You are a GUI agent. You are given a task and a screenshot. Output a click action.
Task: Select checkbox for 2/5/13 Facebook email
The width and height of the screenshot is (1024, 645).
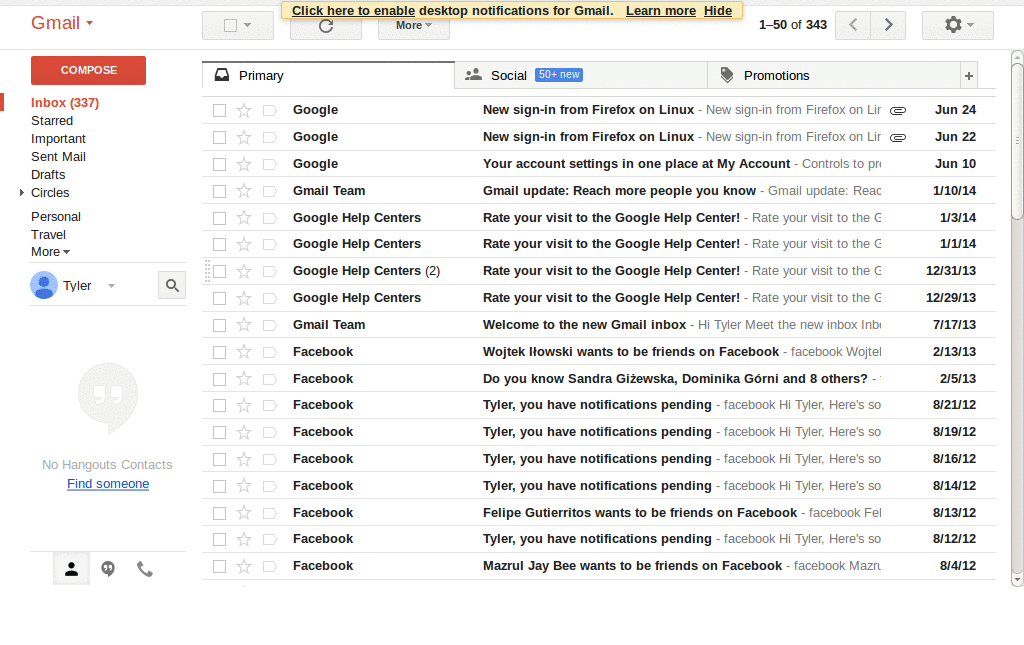[x=219, y=379]
